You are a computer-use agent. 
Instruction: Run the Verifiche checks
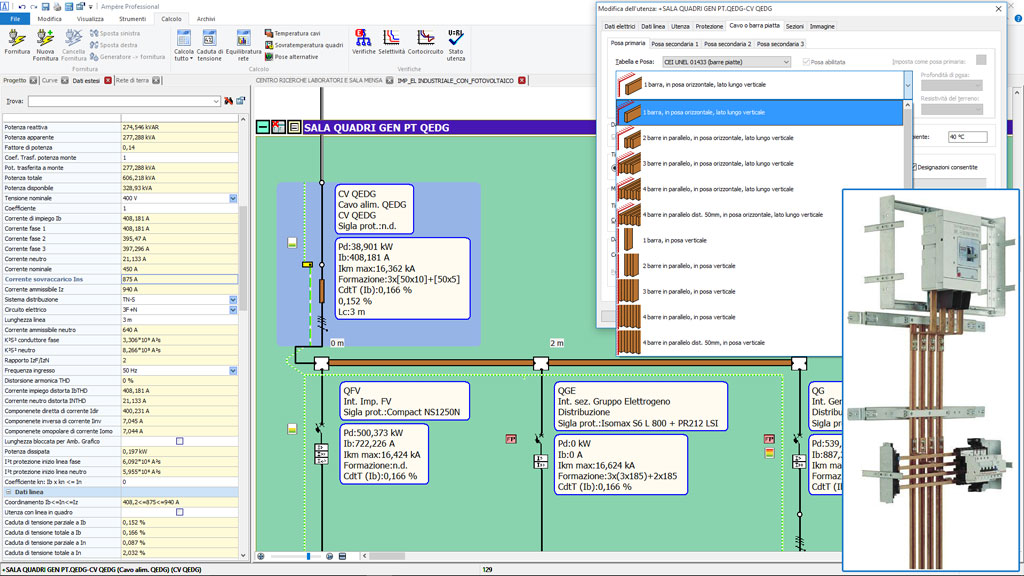pyautogui.click(x=364, y=41)
